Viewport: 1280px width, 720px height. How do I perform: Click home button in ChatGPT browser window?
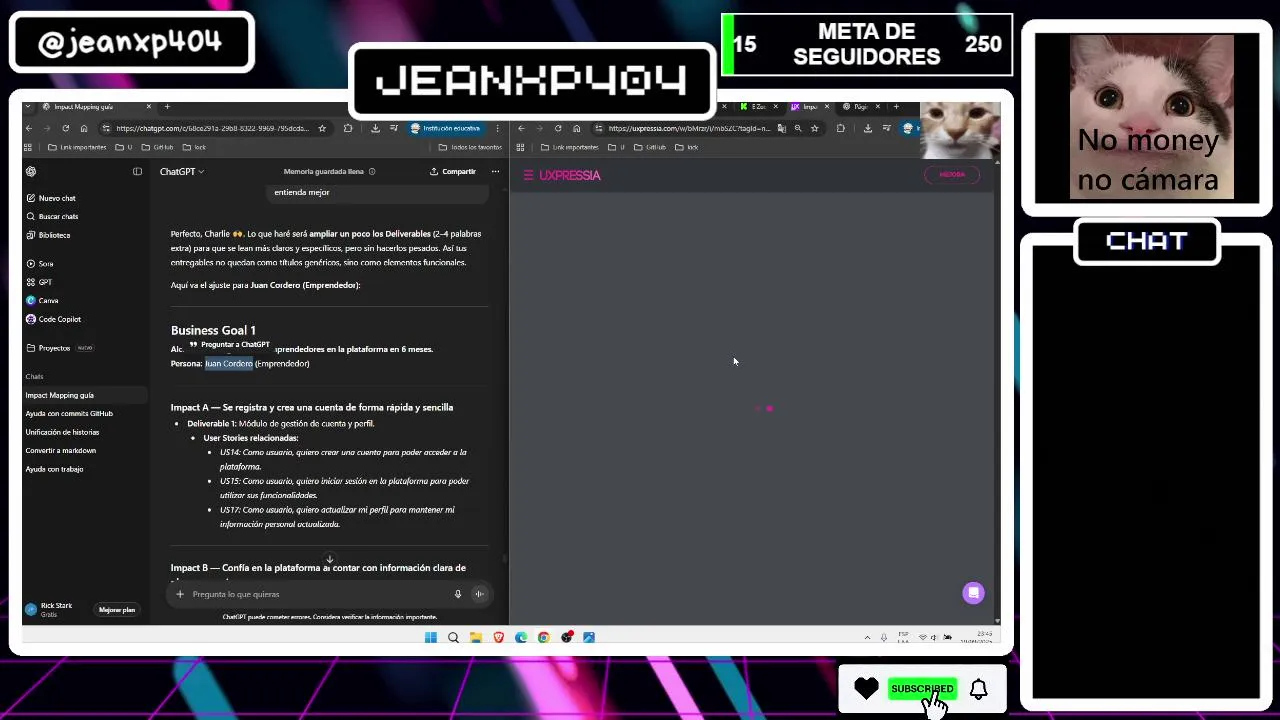[83, 128]
